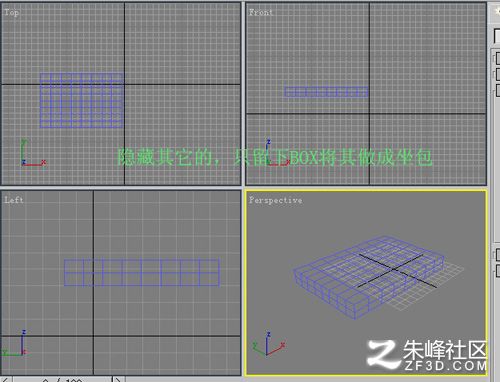The height and width of the screenshot is (382, 500).
Task: Click the grid origin intersection in Top viewport
Action: (x=125, y=84)
